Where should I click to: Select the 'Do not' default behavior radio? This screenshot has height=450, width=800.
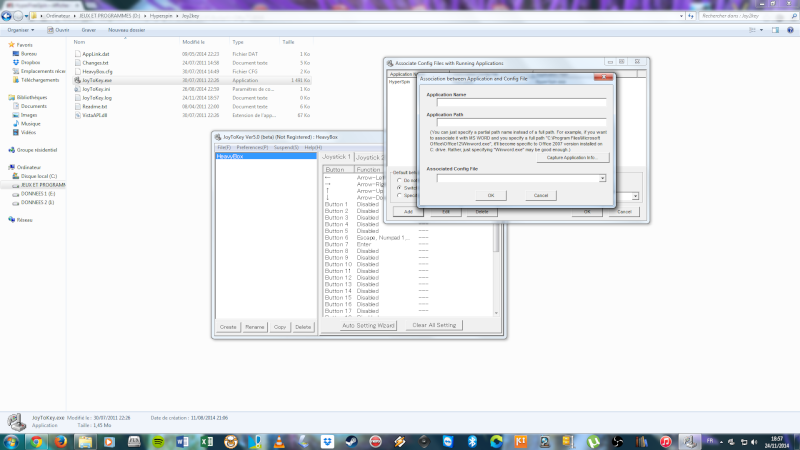point(399,180)
